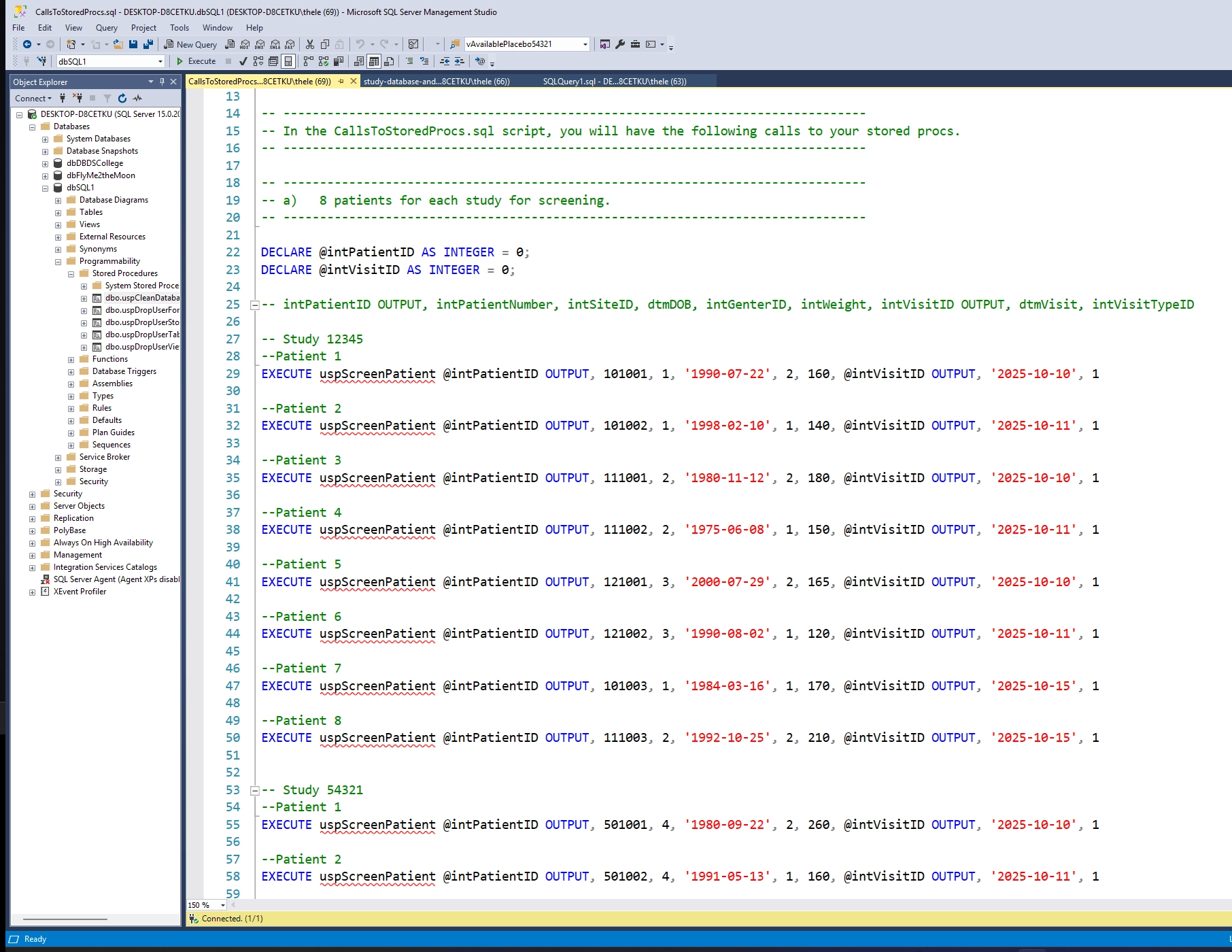The width and height of the screenshot is (1232, 952).
Task: Click Disconnect icon in Object Explorer
Action: pyautogui.click(x=78, y=98)
